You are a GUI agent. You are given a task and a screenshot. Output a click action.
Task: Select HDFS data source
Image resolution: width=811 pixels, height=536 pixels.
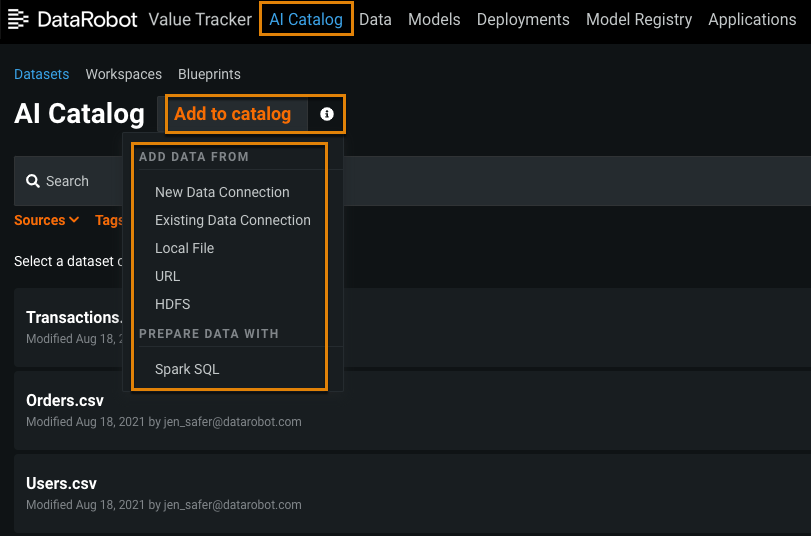point(172,304)
